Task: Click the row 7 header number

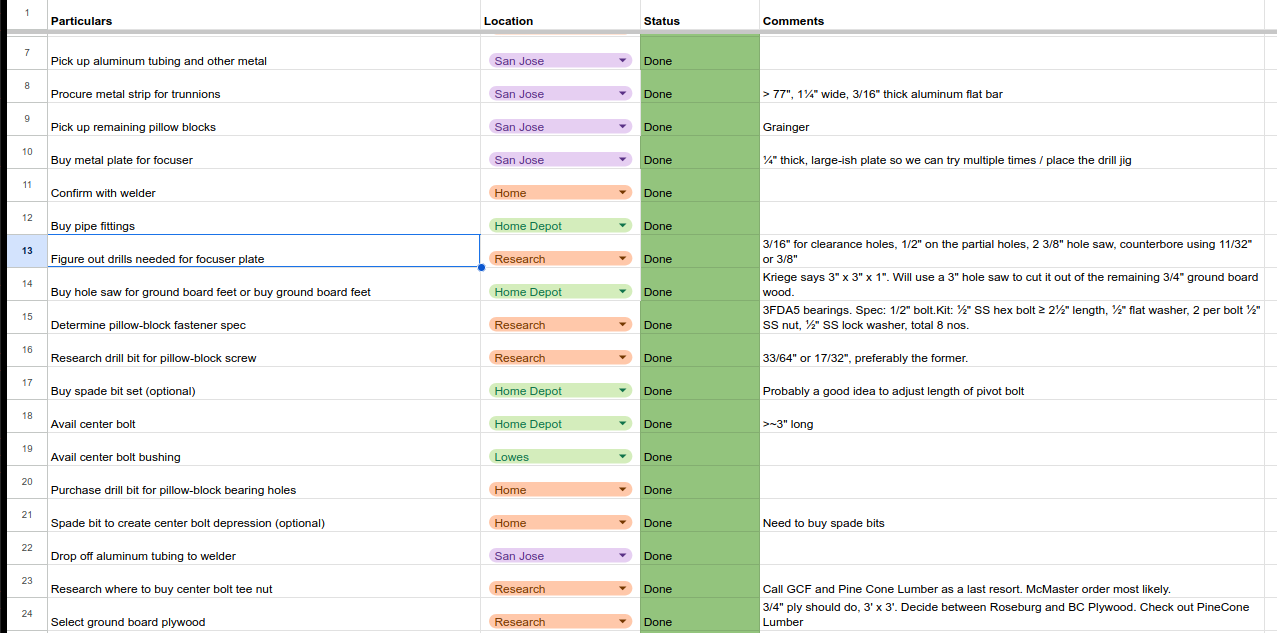Action: (x=26, y=53)
